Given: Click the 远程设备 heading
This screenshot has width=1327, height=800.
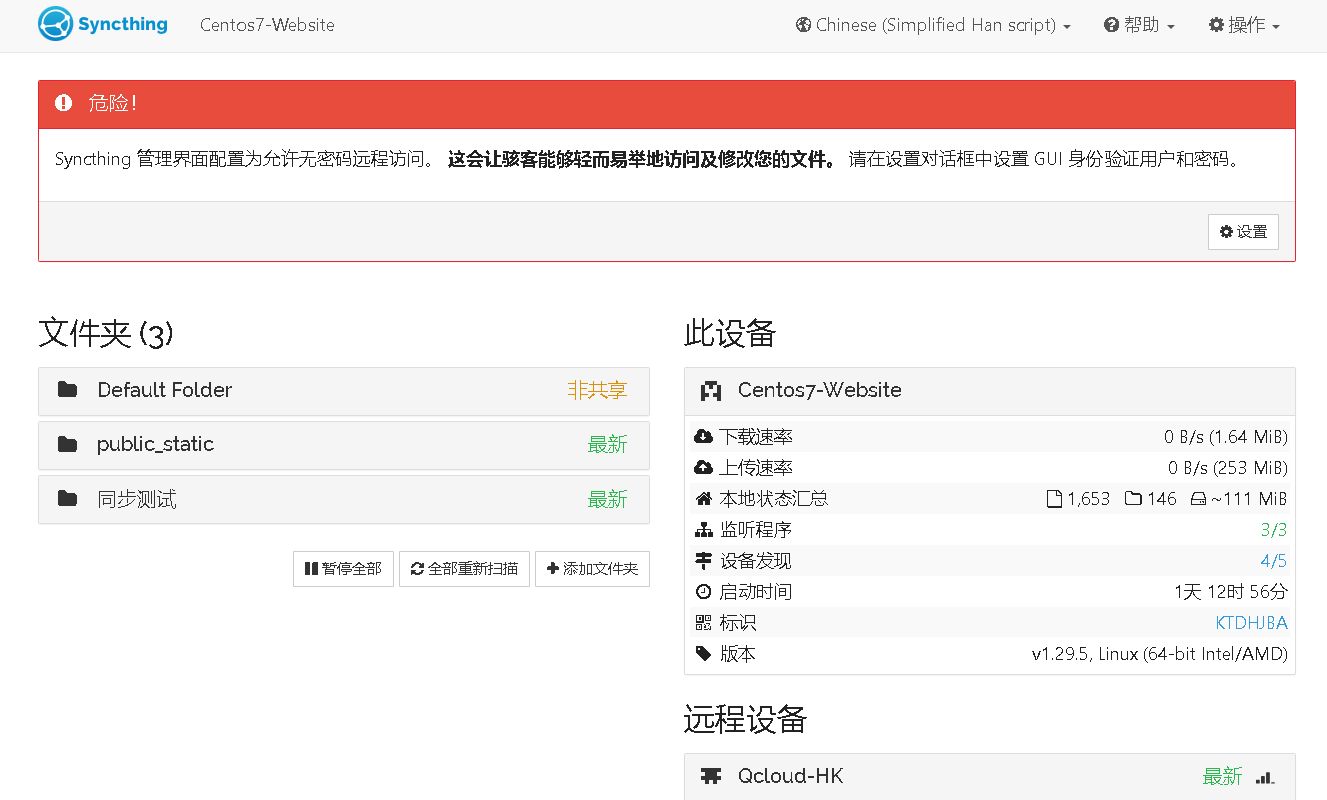Looking at the screenshot, I should click(745, 719).
